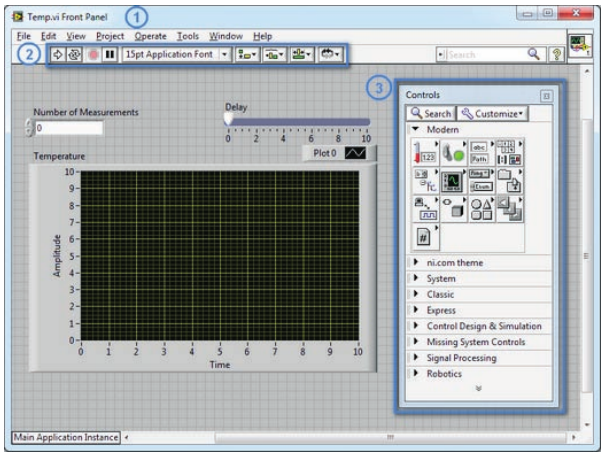This screenshot has height=455, width=610.
Task: Click the horizontal scrollbar thumb
Action: pyautogui.click(x=390, y=438)
